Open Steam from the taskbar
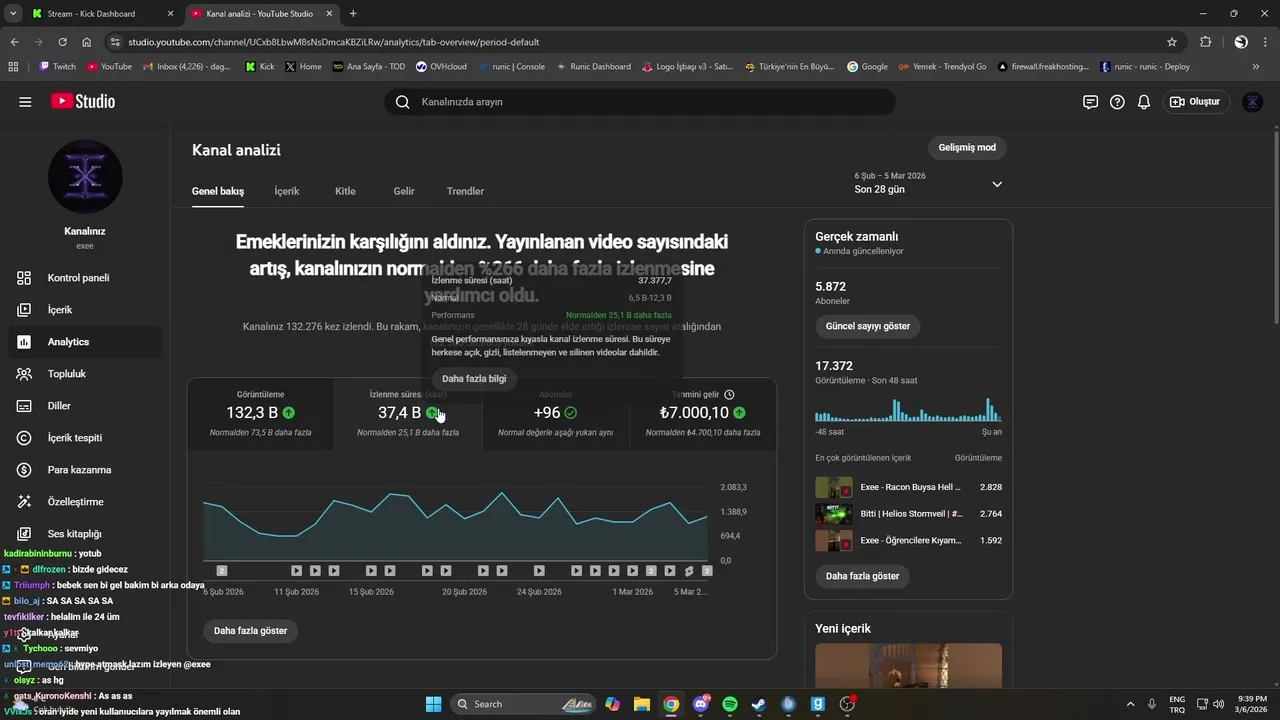Viewport: 1280px width, 720px height. [758, 704]
